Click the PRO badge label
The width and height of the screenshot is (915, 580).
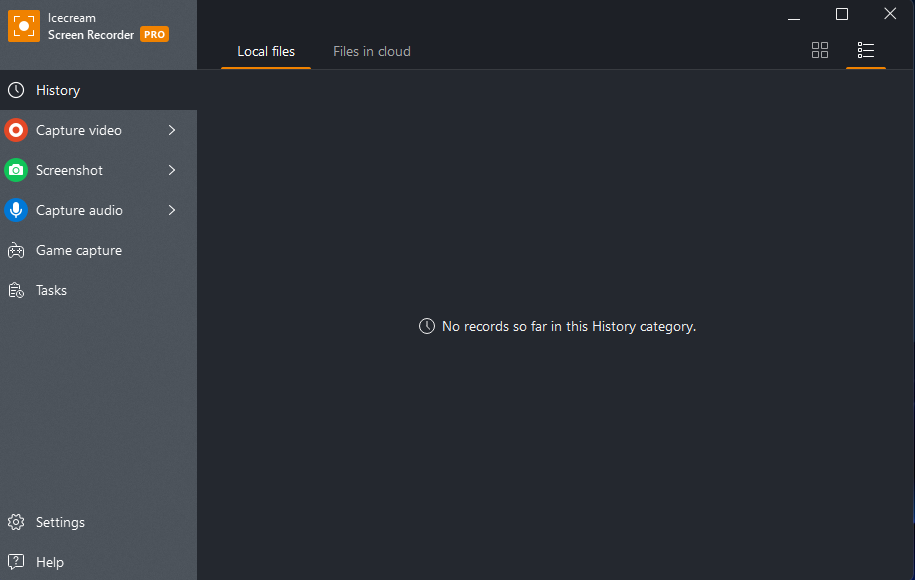pyautogui.click(x=154, y=34)
